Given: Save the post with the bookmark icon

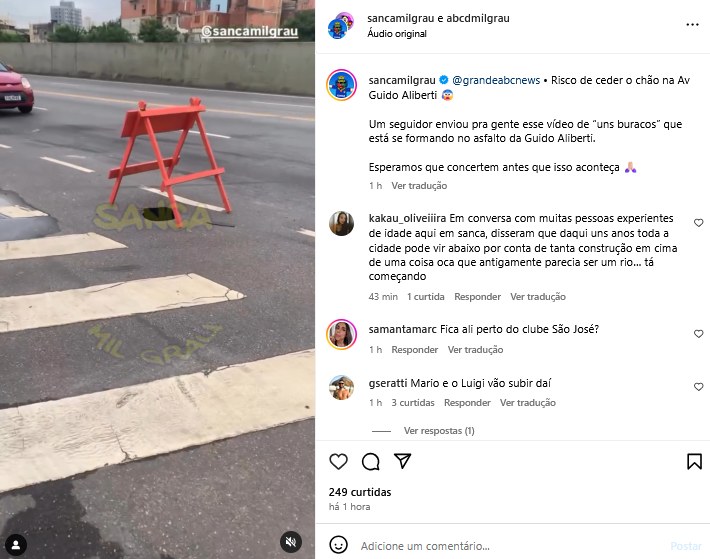Looking at the screenshot, I should click(x=694, y=461).
